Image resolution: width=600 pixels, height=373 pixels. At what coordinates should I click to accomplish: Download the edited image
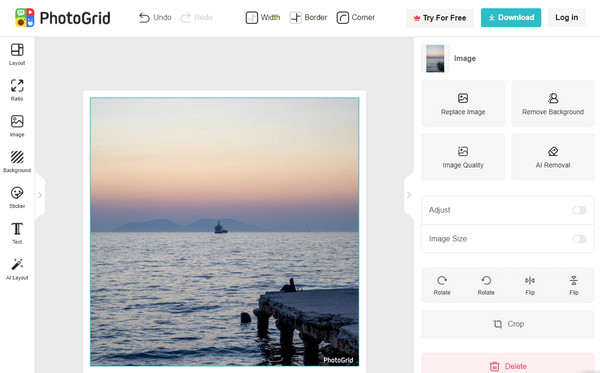[511, 18]
